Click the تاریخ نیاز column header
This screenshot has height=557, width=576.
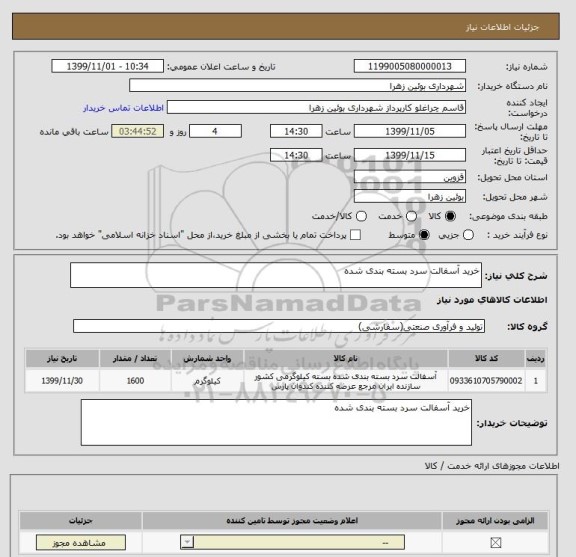62,359
